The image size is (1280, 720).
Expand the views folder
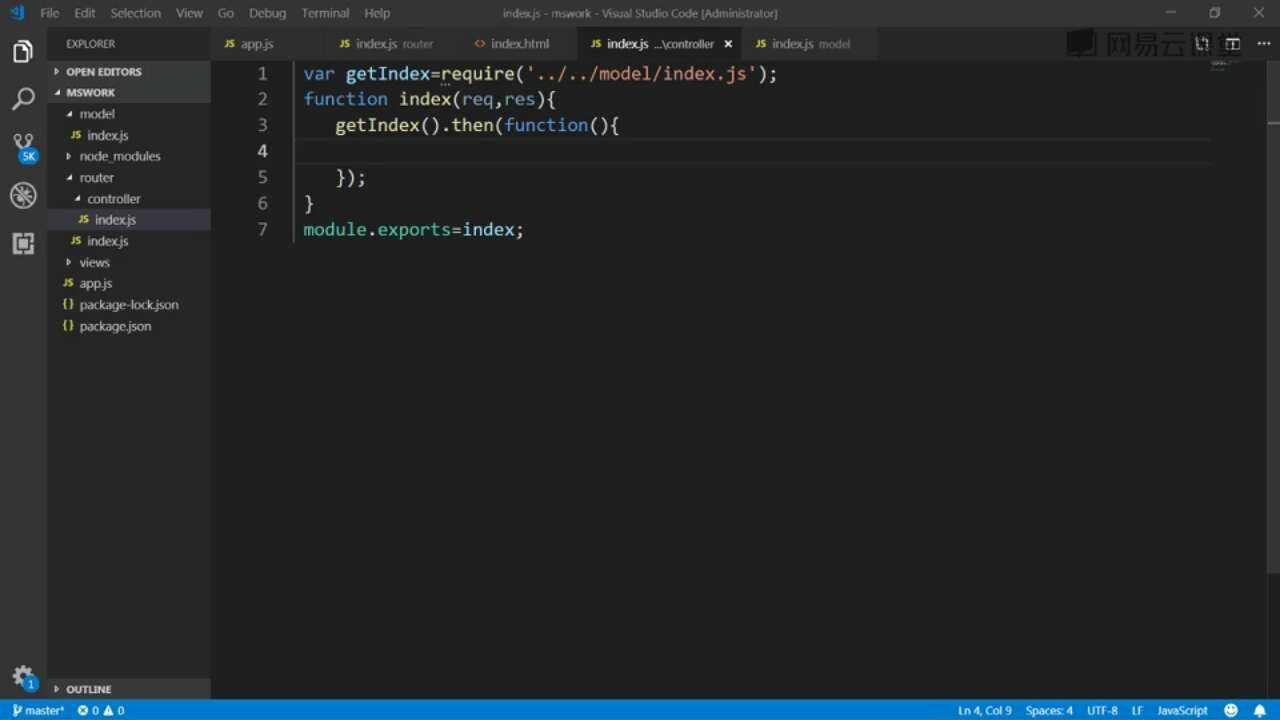(x=129, y=262)
